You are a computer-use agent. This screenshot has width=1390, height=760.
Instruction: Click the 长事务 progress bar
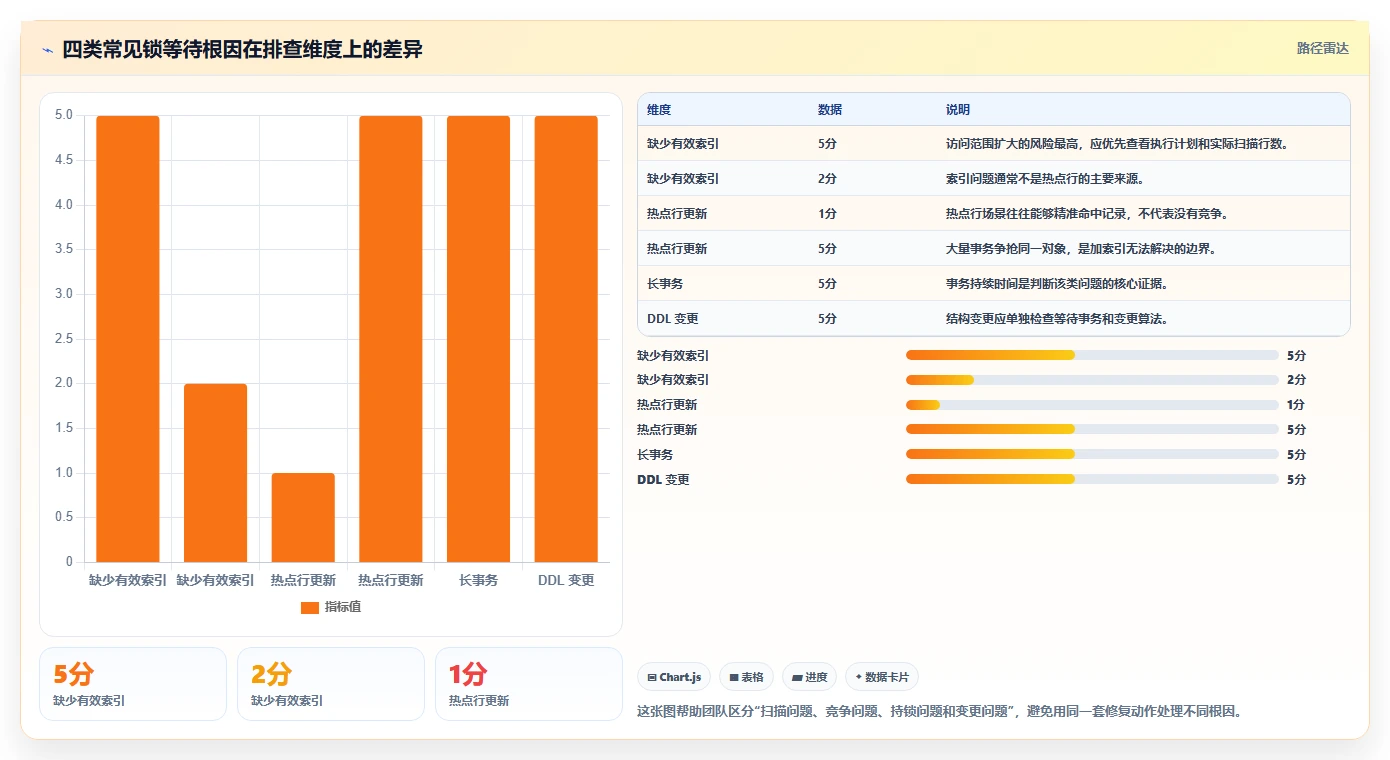pyautogui.click(x=1092, y=454)
